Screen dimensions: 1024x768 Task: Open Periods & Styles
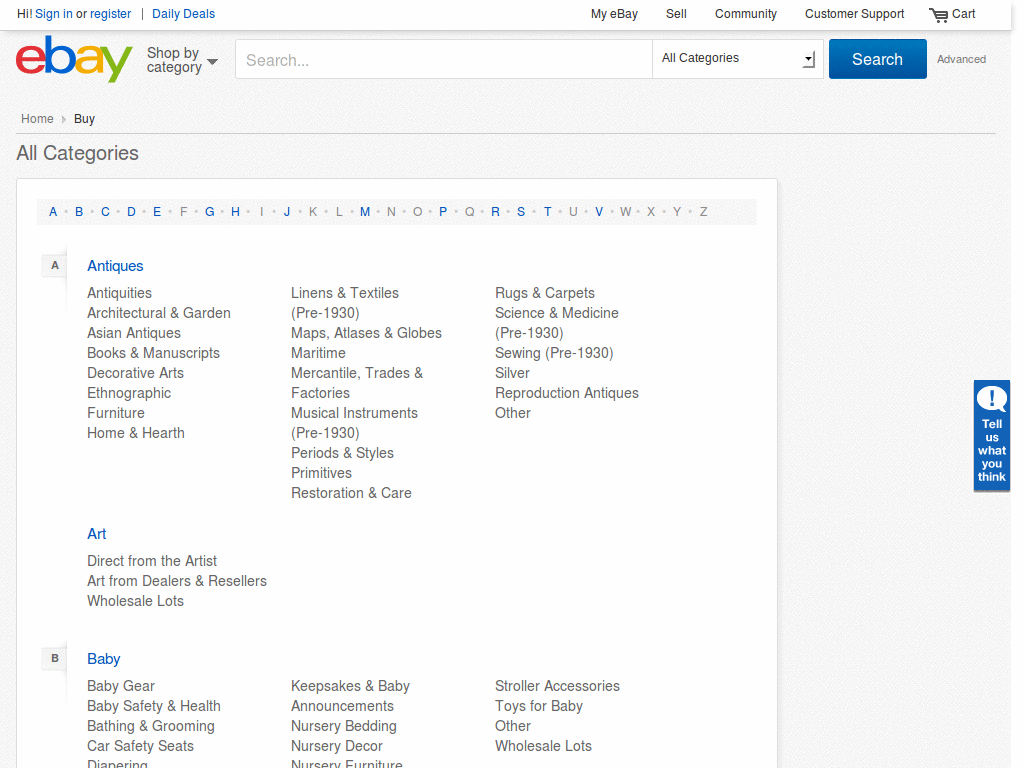click(342, 453)
